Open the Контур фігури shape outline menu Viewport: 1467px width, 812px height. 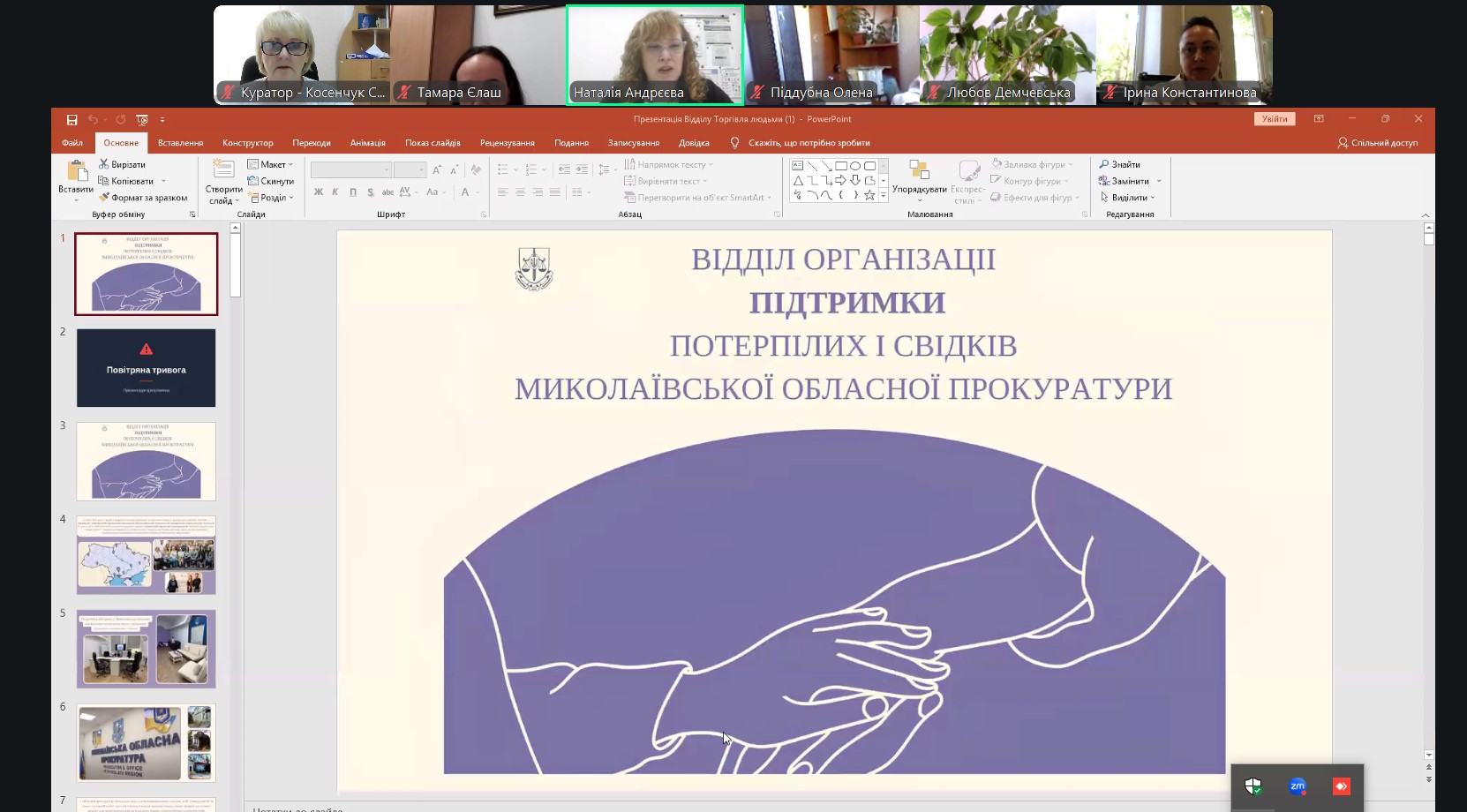(x=1030, y=181)
